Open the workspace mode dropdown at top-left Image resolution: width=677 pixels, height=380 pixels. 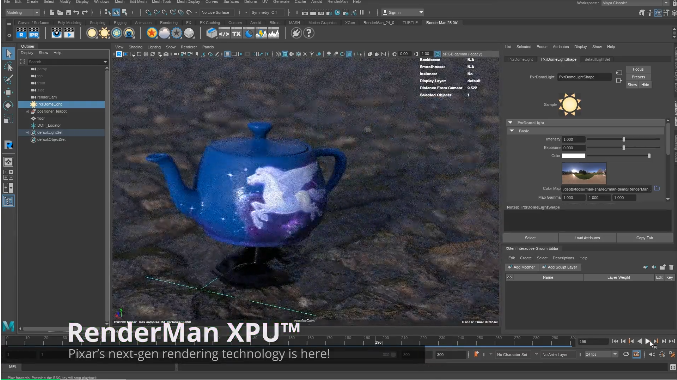tap(22, 13)
